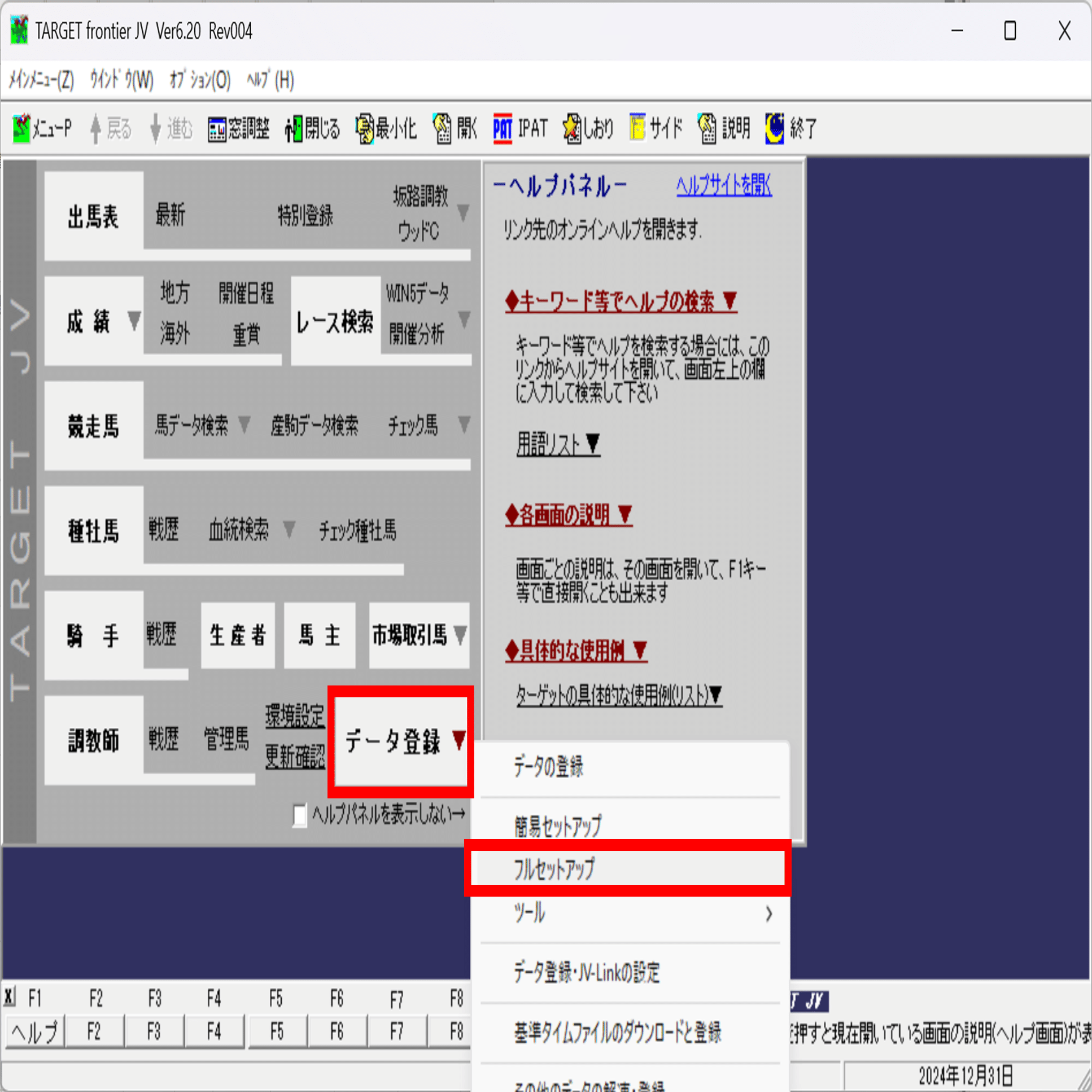Screen dimensions: 1092x1092
Task: Open キーワード等でヘルプの検索 link
Action: click(x=621, y=302)
